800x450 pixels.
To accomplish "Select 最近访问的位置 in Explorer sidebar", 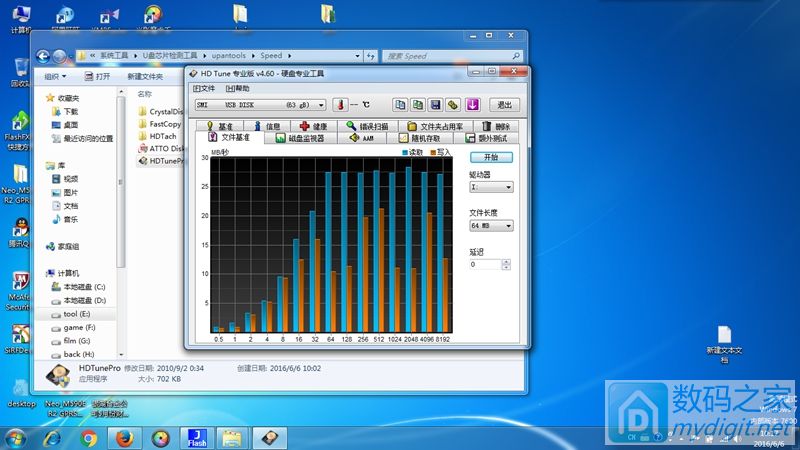I will coord(82,138).
